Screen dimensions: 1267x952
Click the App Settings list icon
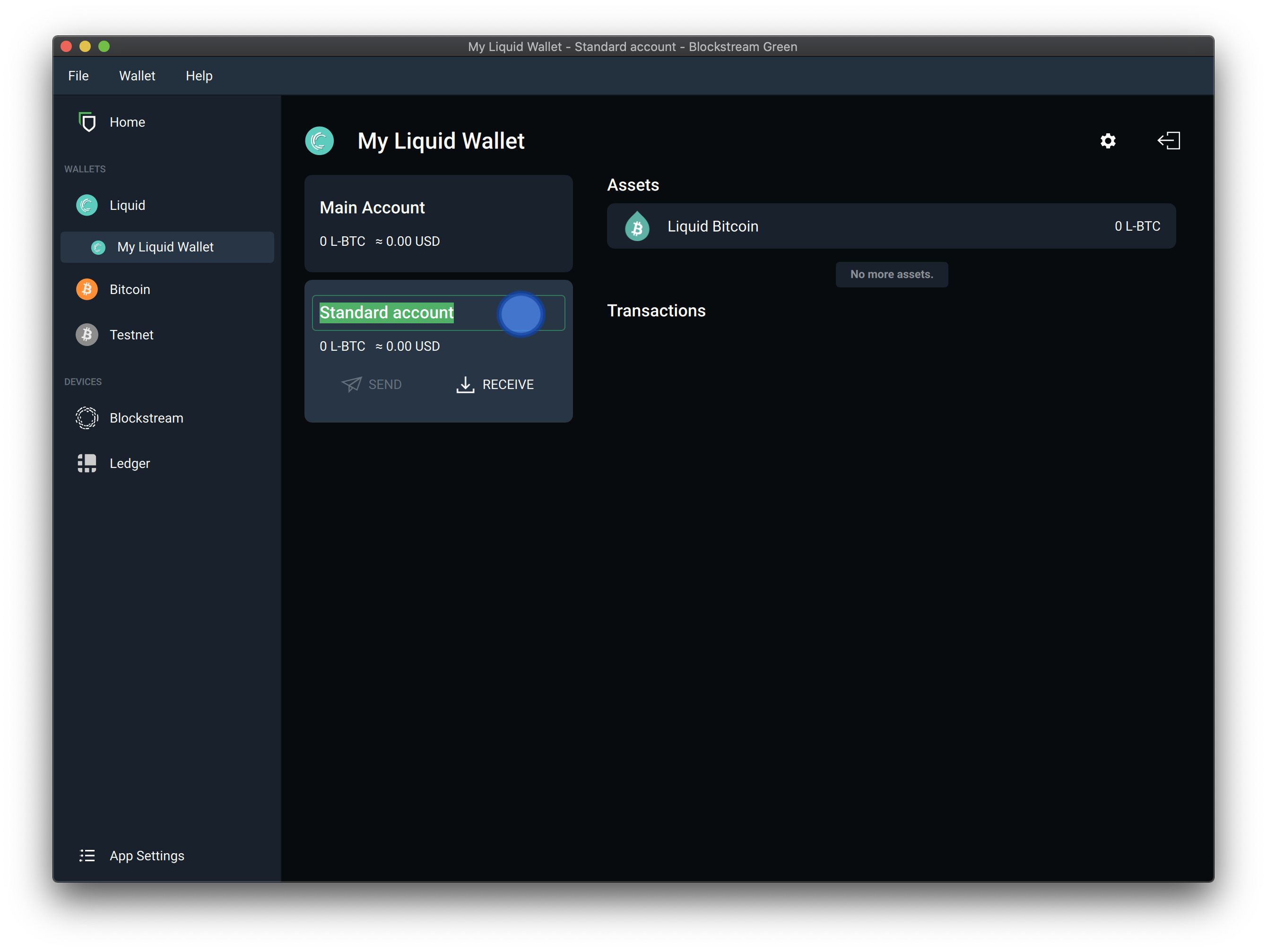87,856
